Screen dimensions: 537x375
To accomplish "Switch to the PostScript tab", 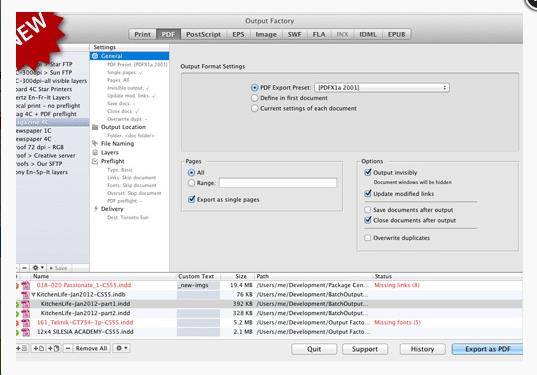I will coord(203,34).
